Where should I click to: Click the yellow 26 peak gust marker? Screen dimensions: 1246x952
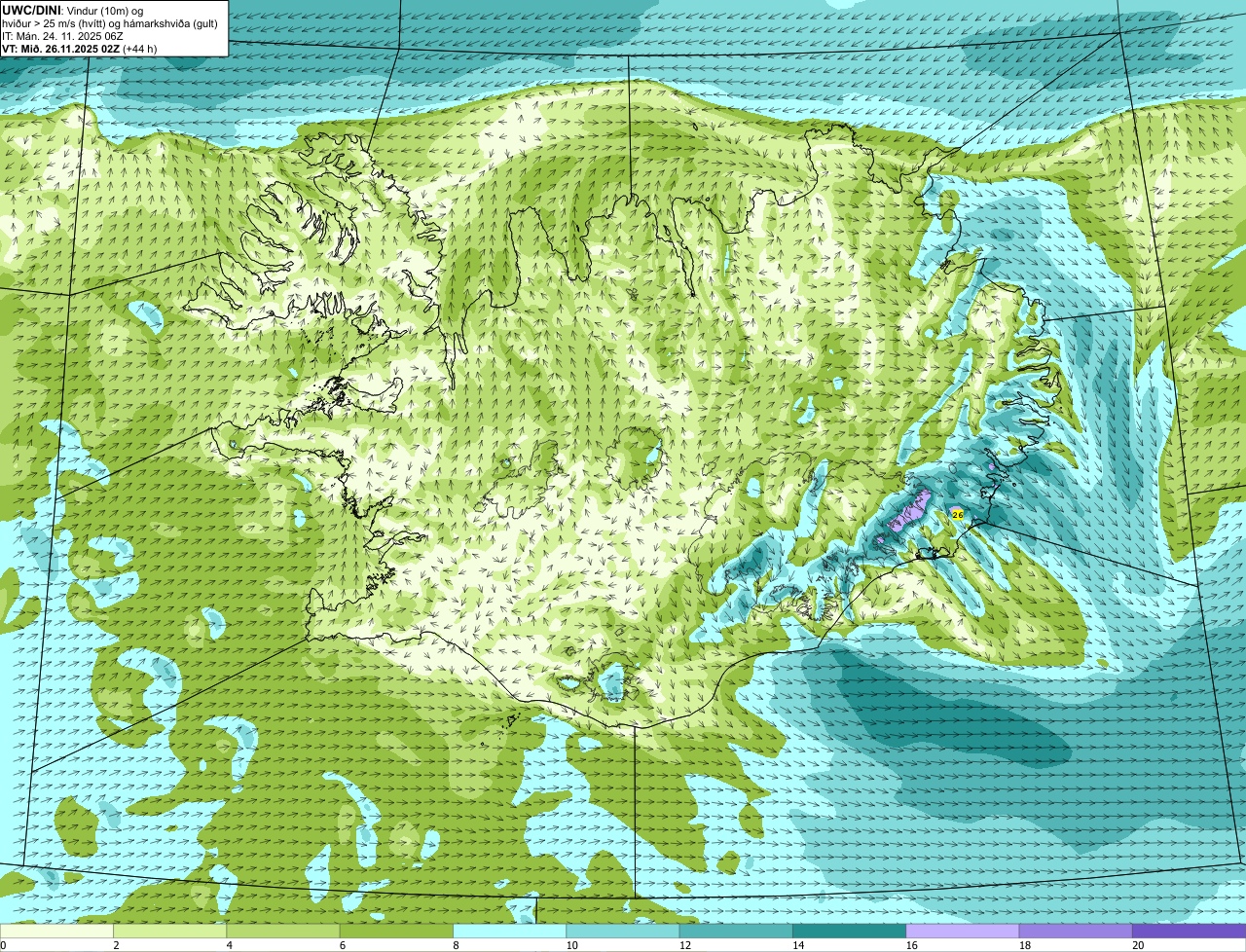(958, 514)
